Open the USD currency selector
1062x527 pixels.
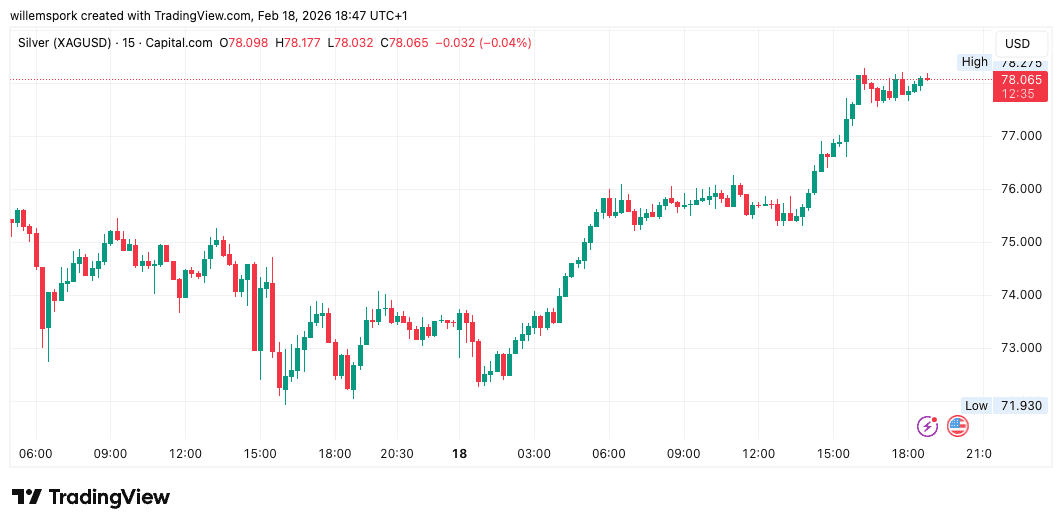tap(1017, 43)
